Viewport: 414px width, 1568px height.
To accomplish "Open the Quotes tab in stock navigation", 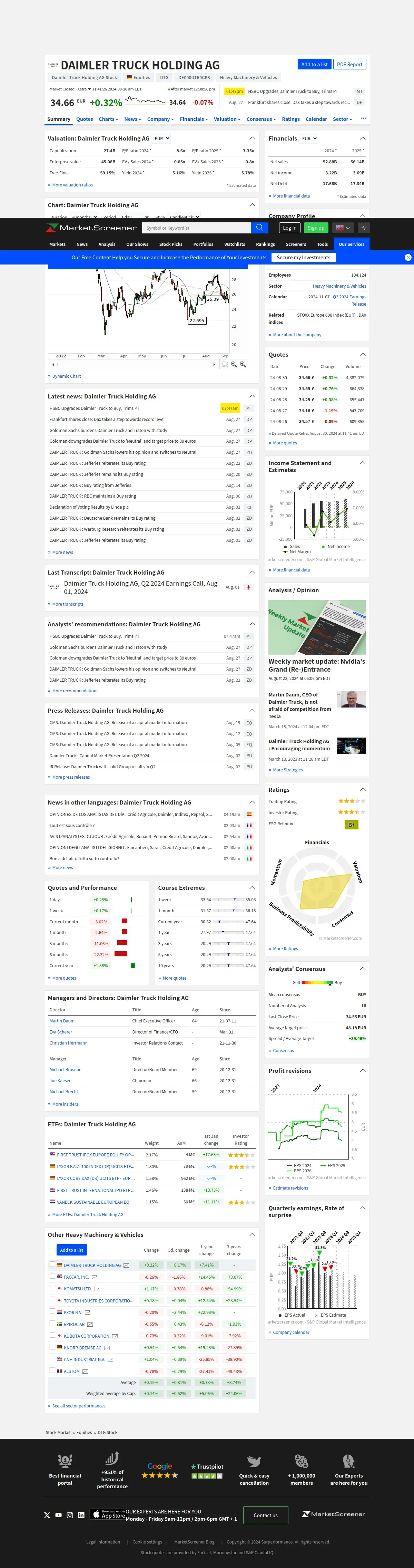I will (85, 119).
